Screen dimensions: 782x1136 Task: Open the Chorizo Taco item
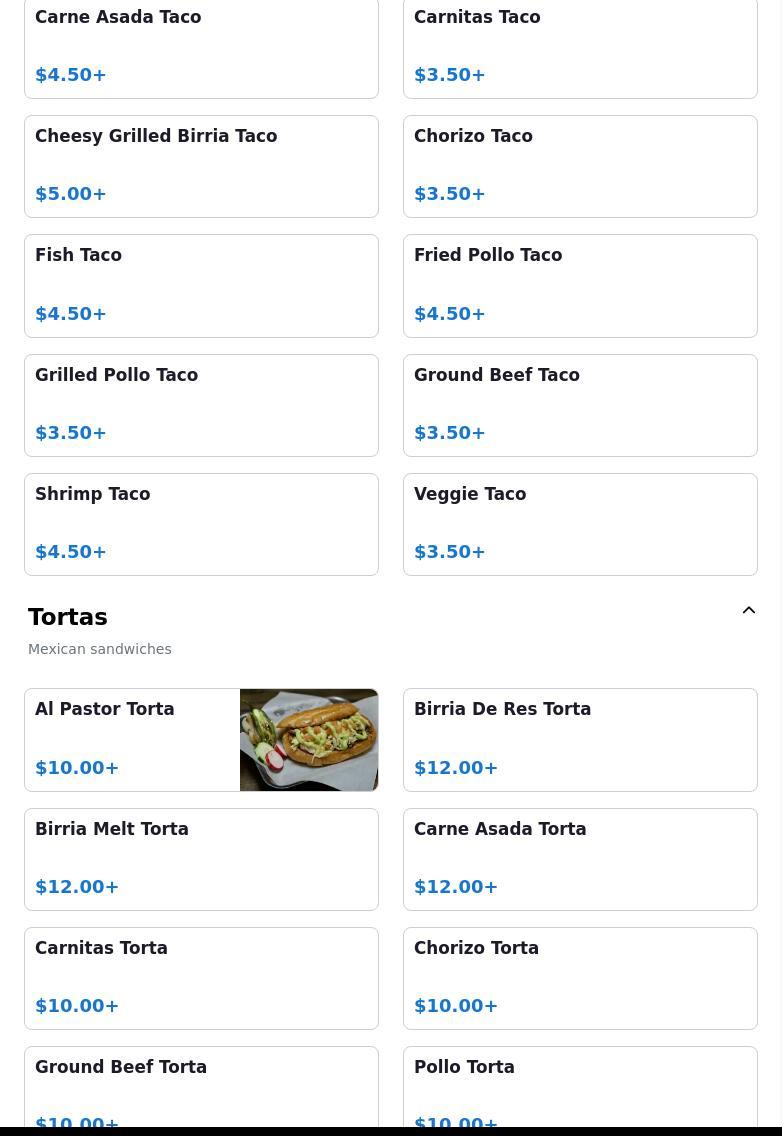pyautogui.click(x=580, y=167)
